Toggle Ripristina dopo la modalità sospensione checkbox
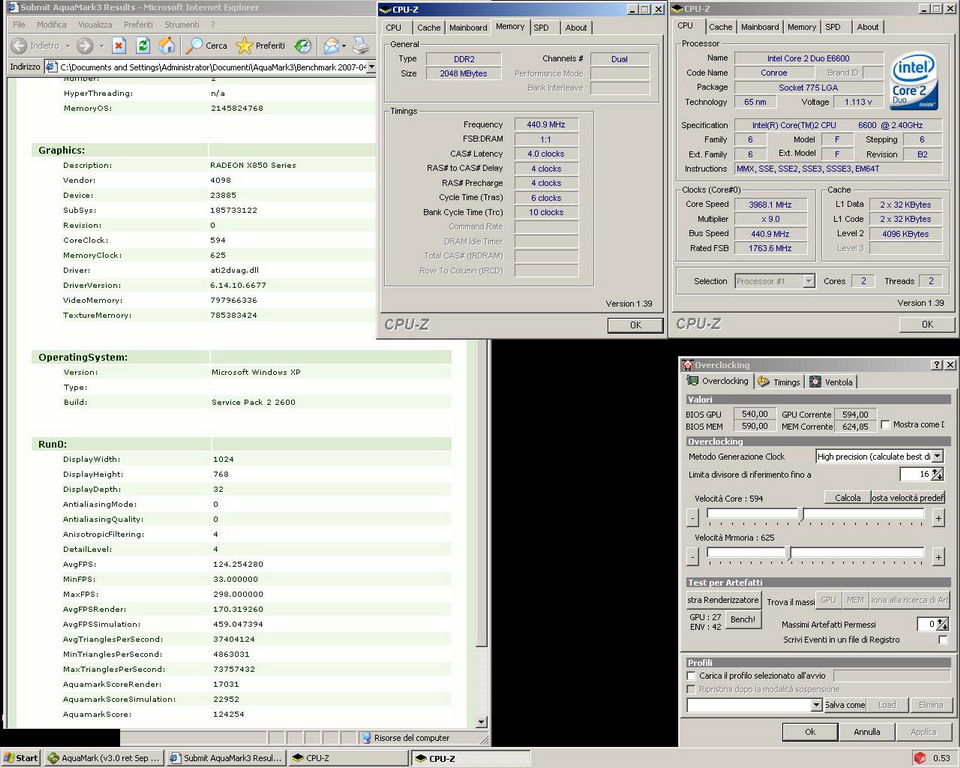Image resolution: width=960 pixels, height=768 pixels. click(691, 689)
